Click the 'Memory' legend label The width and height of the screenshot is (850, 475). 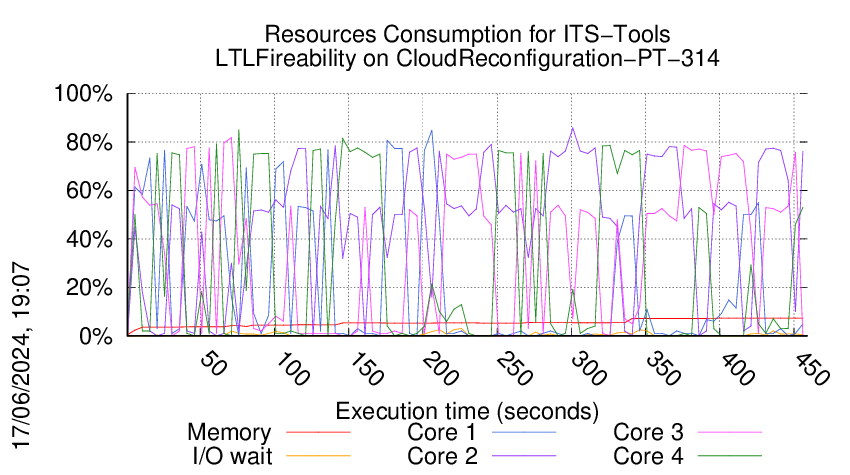click(229, 433)
